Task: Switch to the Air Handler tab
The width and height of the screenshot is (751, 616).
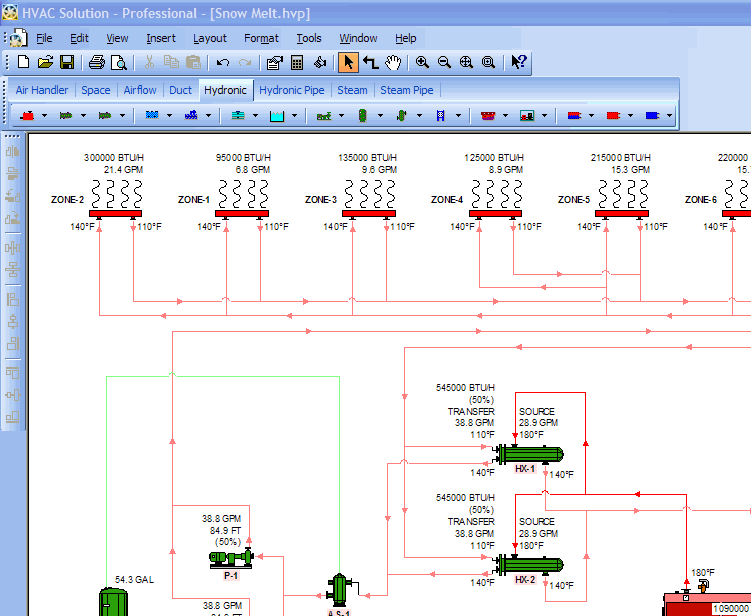Action: pyautogui.click(x=42, y=90)
